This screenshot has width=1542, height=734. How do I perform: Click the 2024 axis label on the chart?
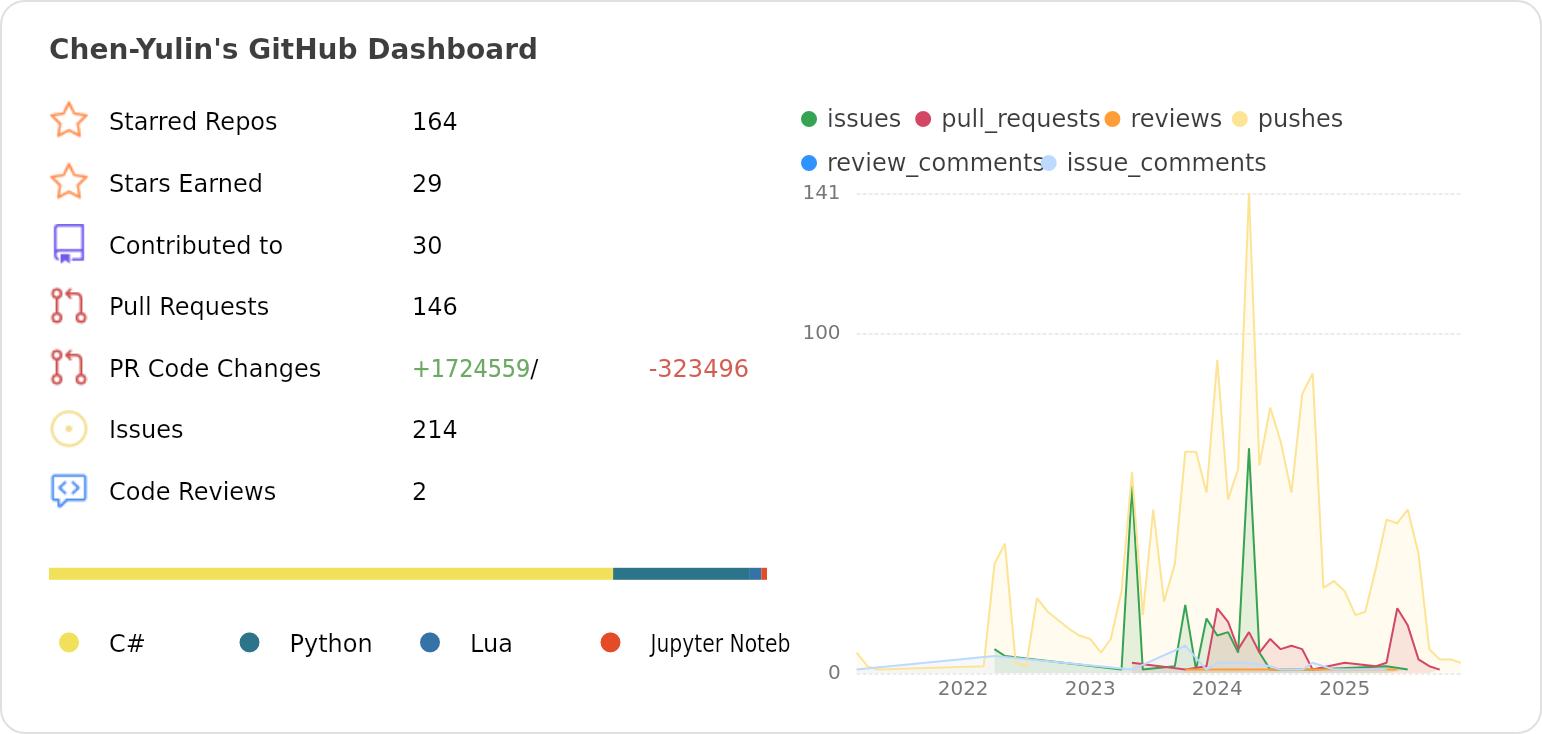pyautogui.click(x=1217, y=689)
